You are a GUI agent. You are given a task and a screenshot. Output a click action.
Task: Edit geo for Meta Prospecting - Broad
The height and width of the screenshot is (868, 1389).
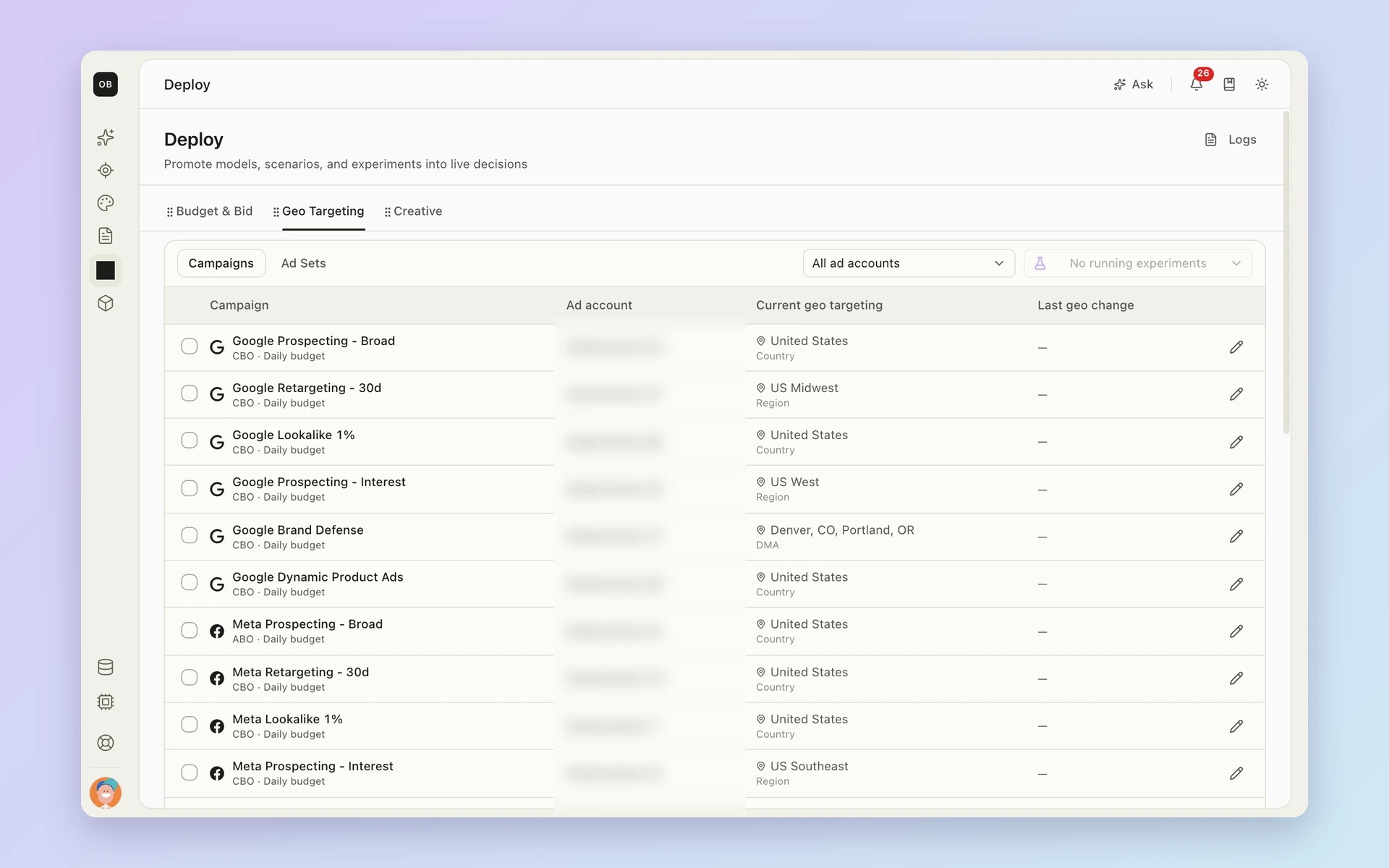1236,631
